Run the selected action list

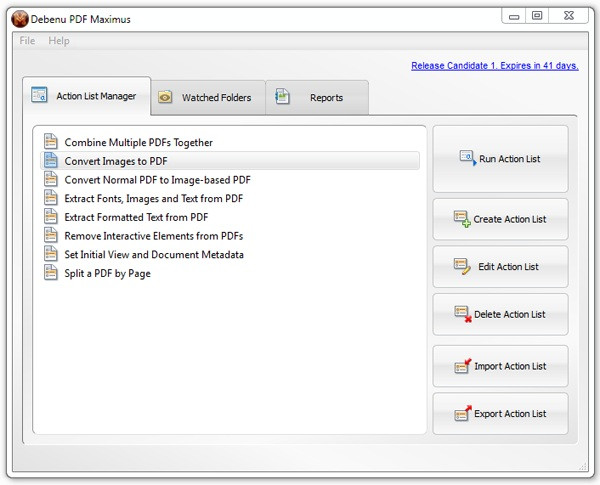point(501,158)
